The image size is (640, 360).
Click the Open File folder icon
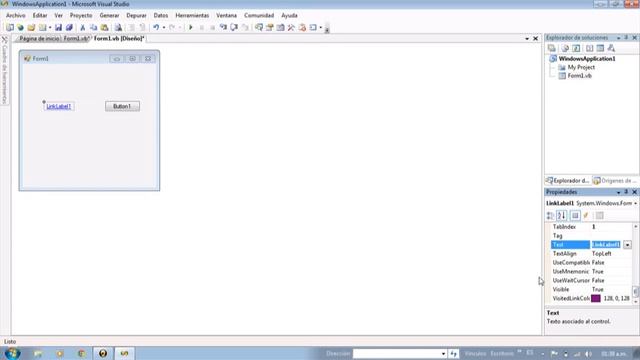click(31, 27)
